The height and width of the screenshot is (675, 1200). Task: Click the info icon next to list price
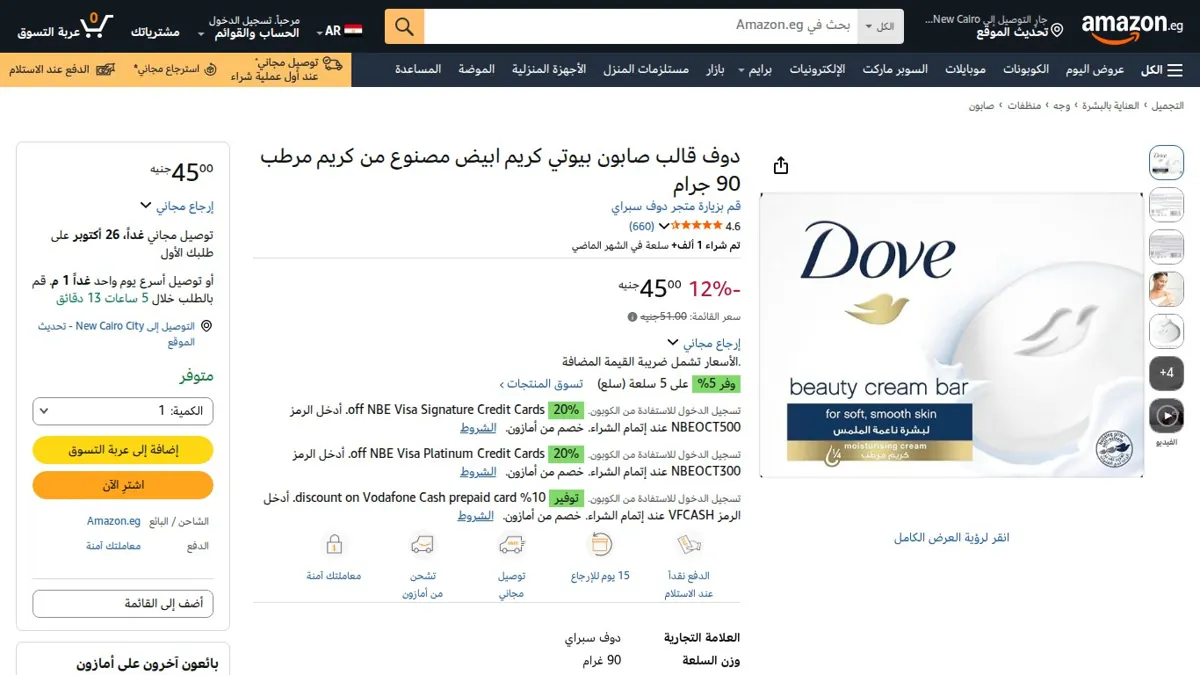(x=632, y=317)
